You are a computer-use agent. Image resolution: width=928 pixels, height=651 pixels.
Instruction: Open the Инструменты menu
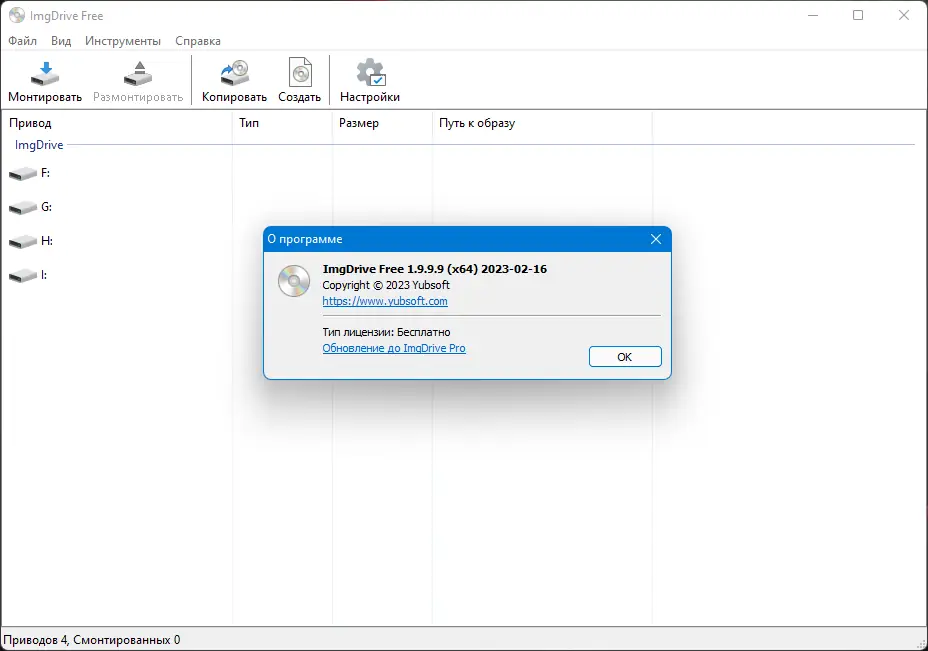tap(123, 41)
